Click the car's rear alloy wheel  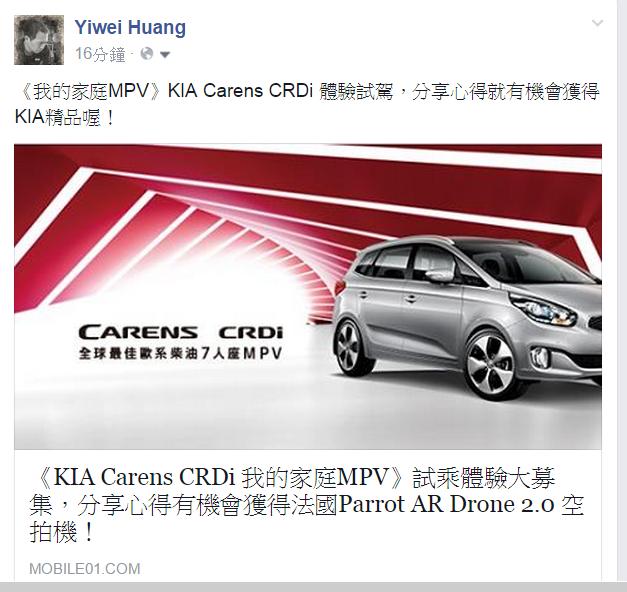(348, 345)
